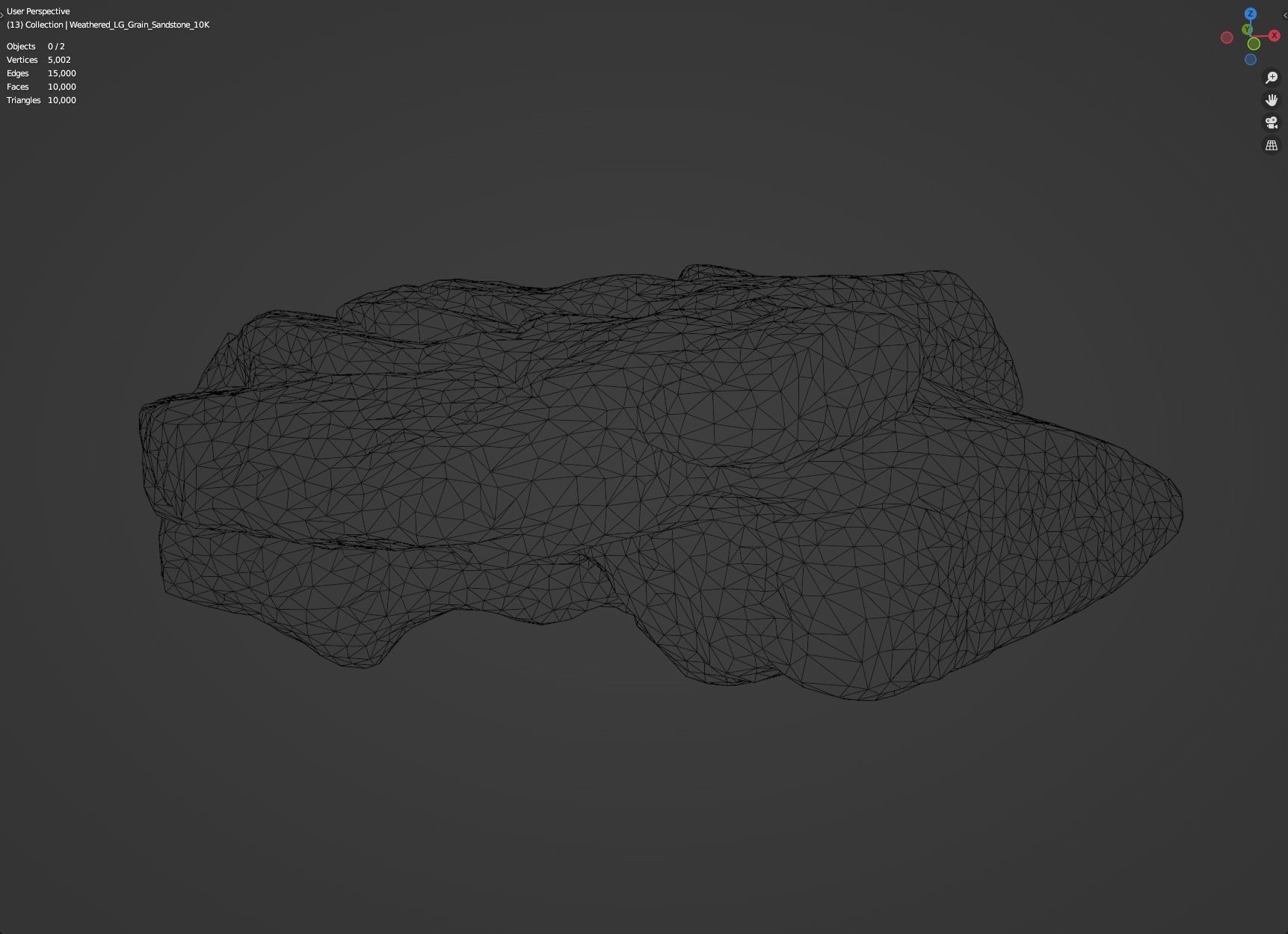The width and height of the screenshot is (1288, 934).
Task: Switch perspective/orthographic with the grid icon
Action: coord(1272,146)
